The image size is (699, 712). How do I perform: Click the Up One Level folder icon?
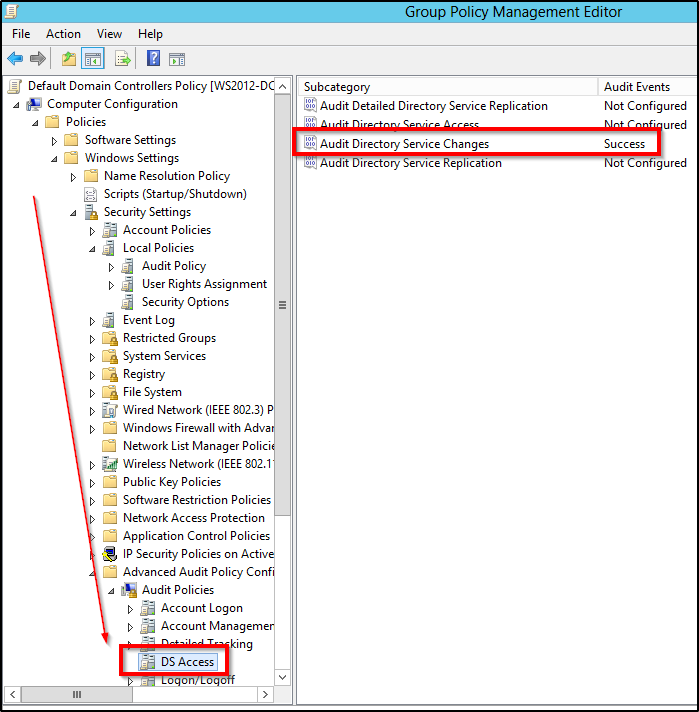tap(68, 59)
